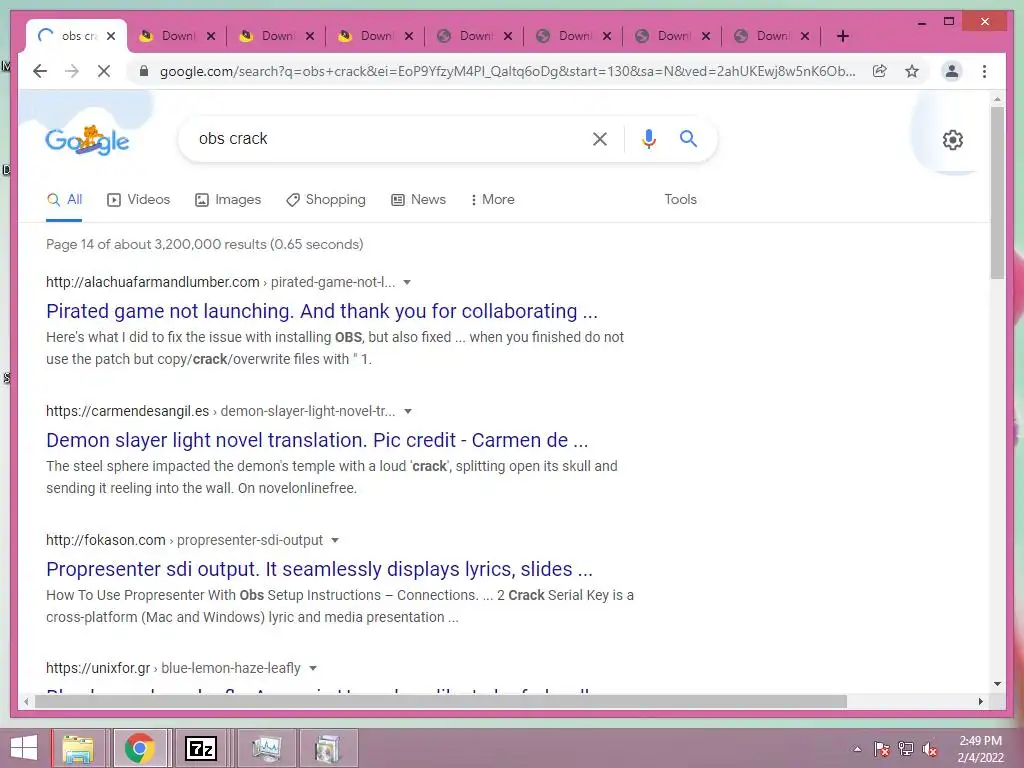
Task: Click the taskbar clock showing 2:49 PM
Action: click(x=980, y=749)
